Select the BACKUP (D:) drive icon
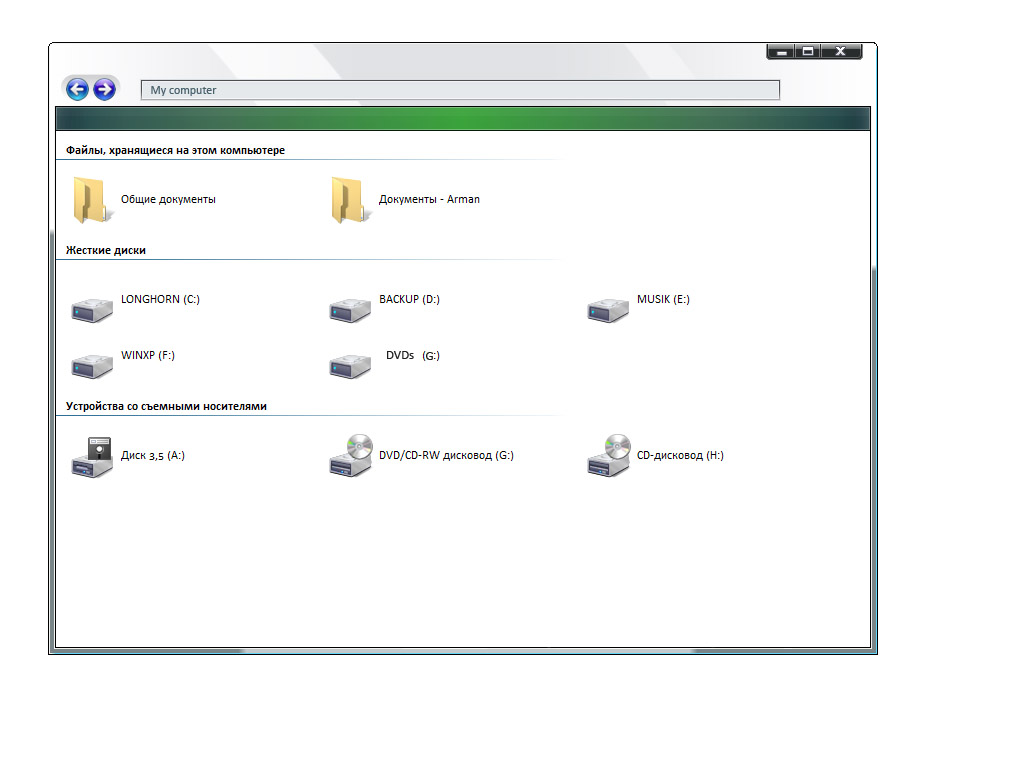This screenshot has height=768, width=1024. (349, 310)
